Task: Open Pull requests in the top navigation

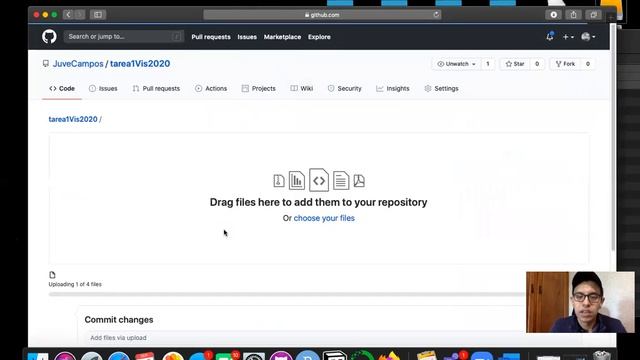Action: [x=211, y=37]
